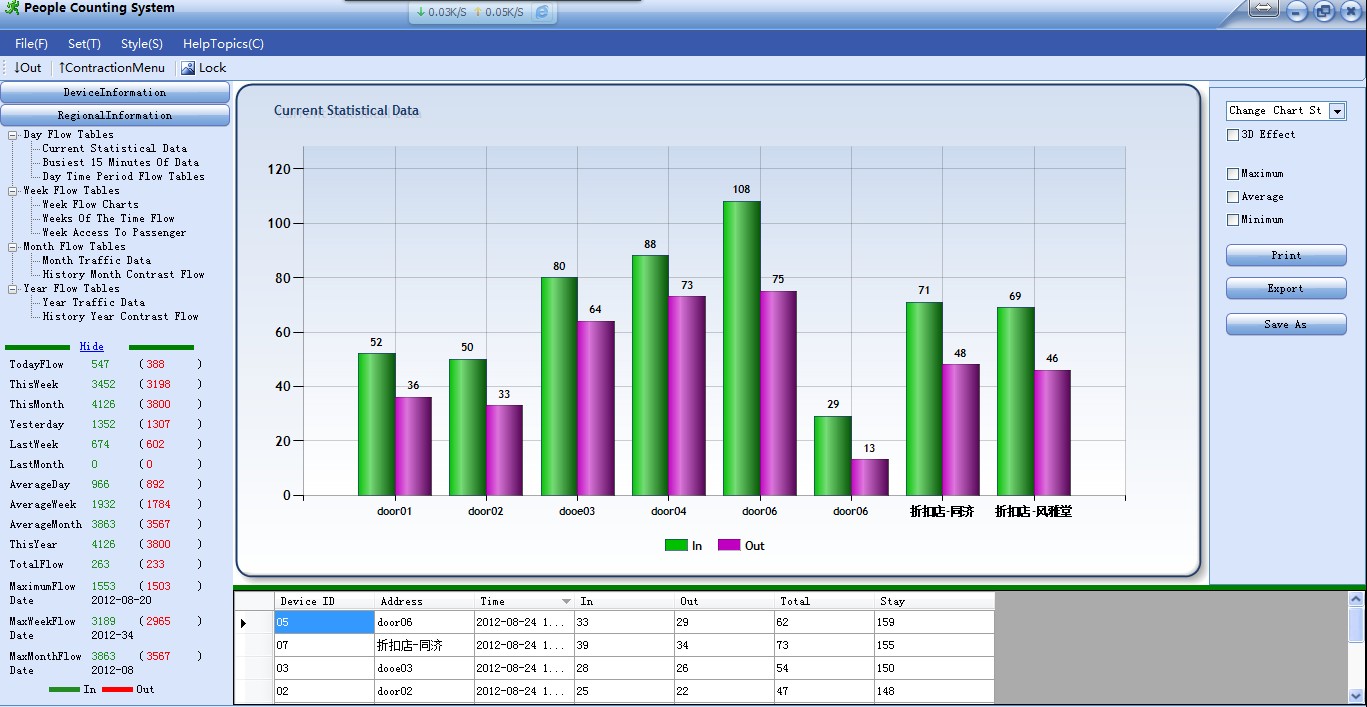Click the green In legend swatch
Screen dimensions: 1367x707
coord(676,545)
